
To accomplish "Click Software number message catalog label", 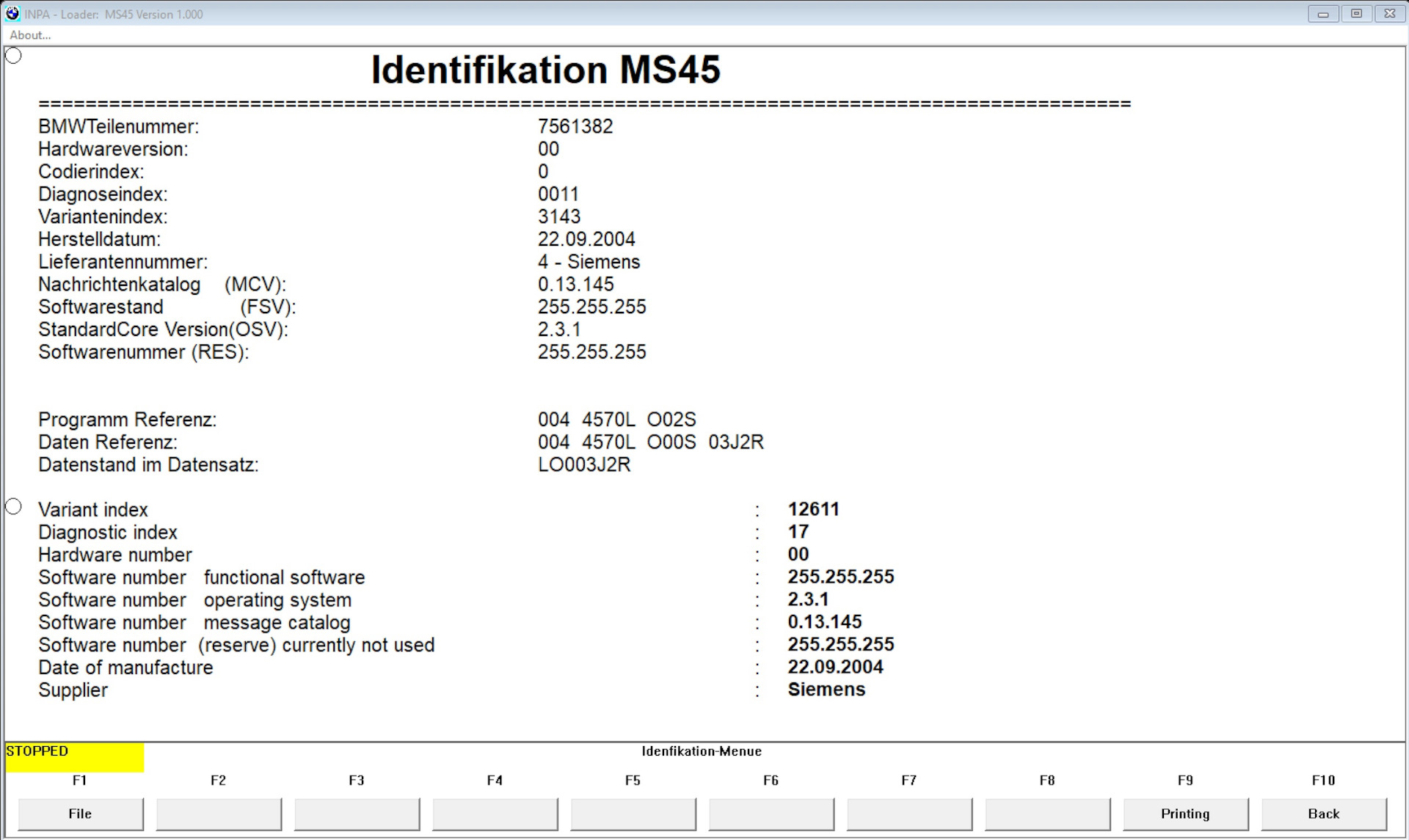I will coord(194,623).
